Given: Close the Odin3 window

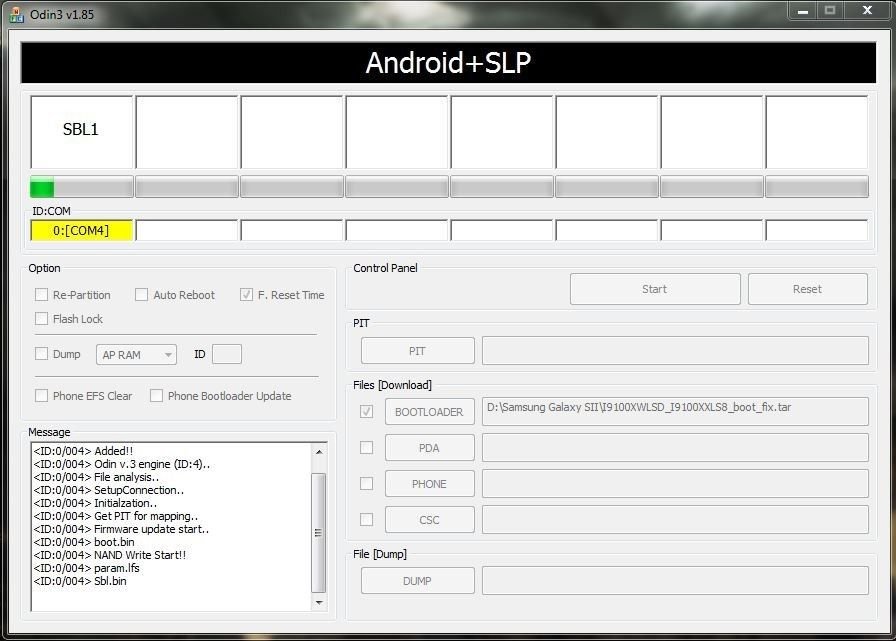Looking at the screenshot, I should tap(867, 11).
